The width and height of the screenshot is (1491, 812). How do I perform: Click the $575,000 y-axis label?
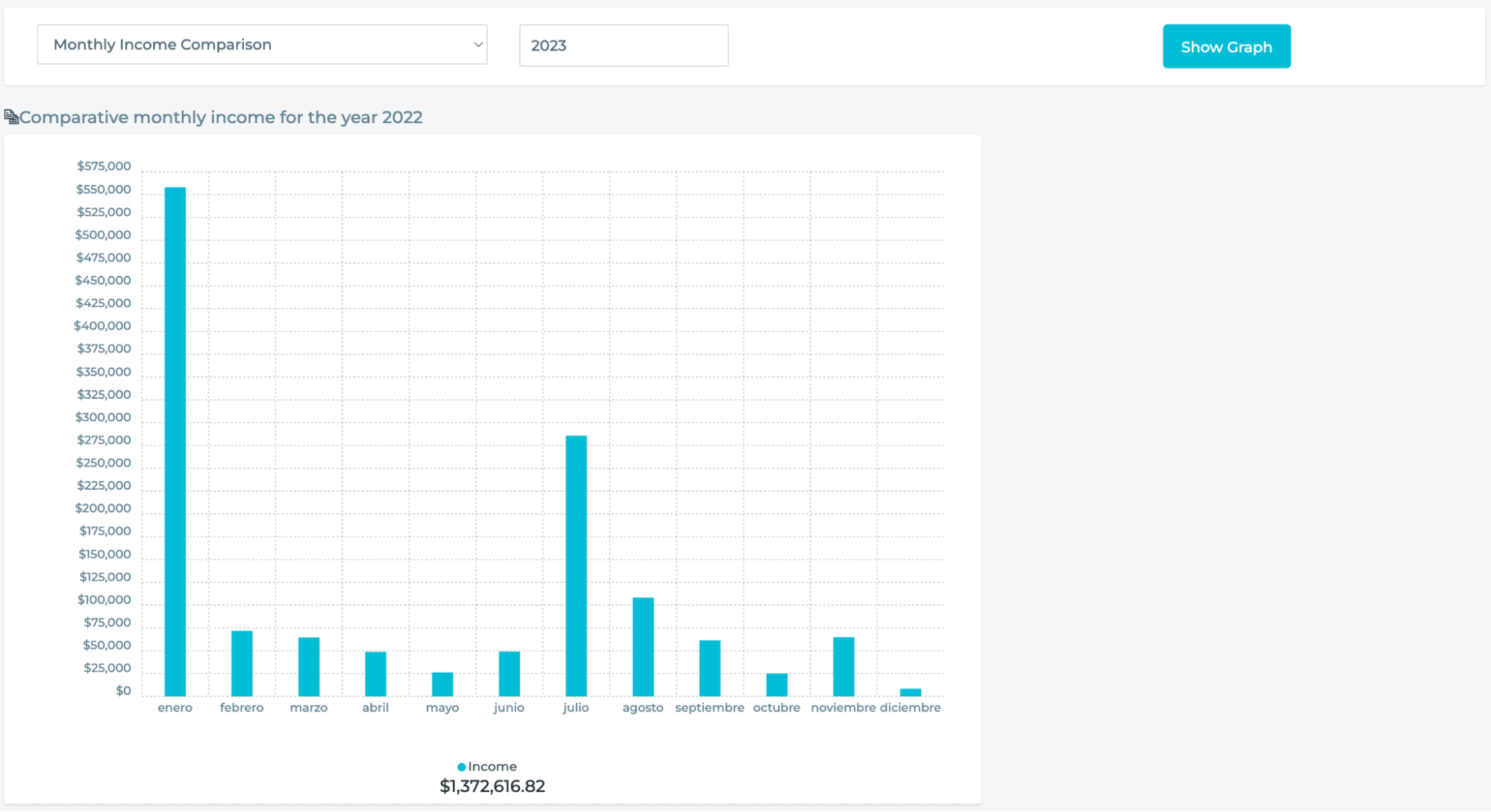104,166
